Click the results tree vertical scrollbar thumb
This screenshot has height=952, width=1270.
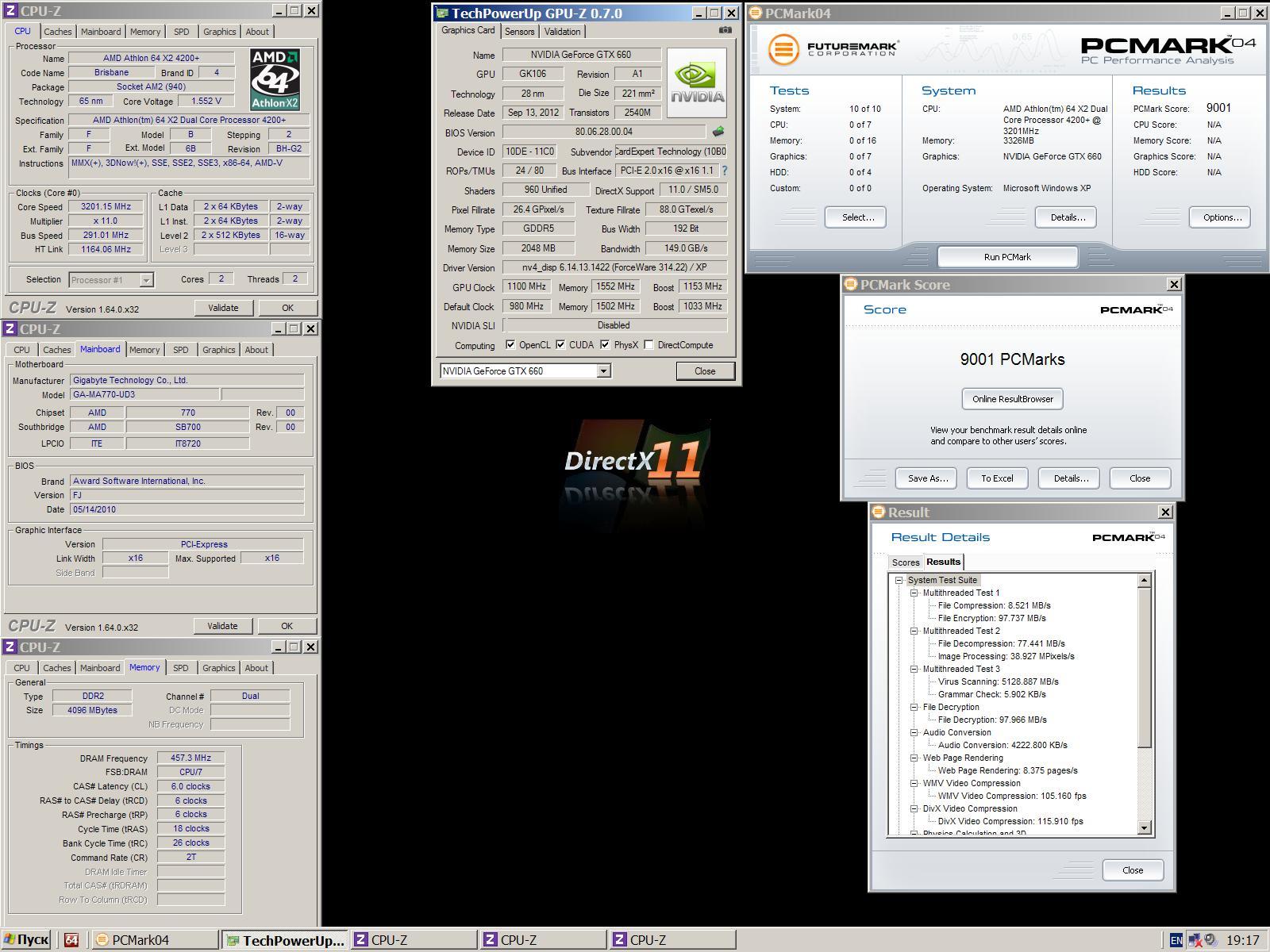[x=1144, y=666]
